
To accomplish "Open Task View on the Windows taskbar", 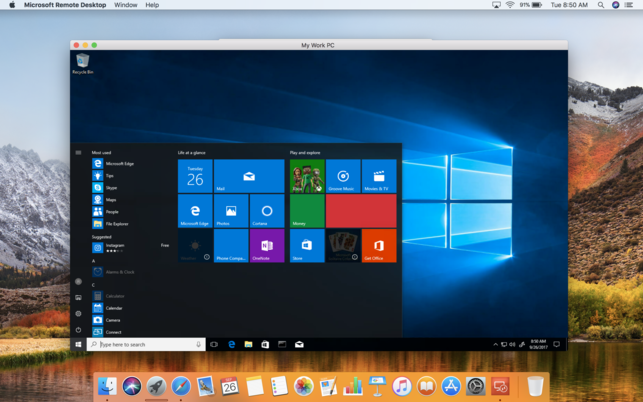I will click(x=214, y=344).
